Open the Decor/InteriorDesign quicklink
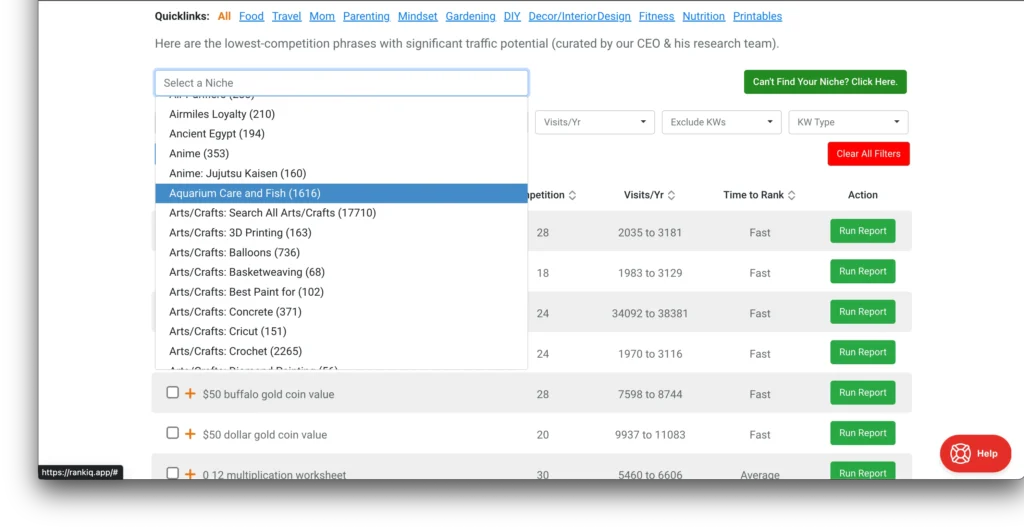 click(580, 16)
